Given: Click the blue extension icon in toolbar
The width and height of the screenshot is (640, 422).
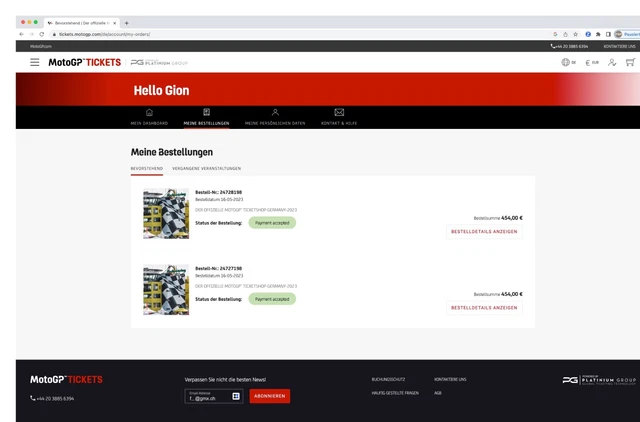Looking at the screenshot, I should coord(588,34).
